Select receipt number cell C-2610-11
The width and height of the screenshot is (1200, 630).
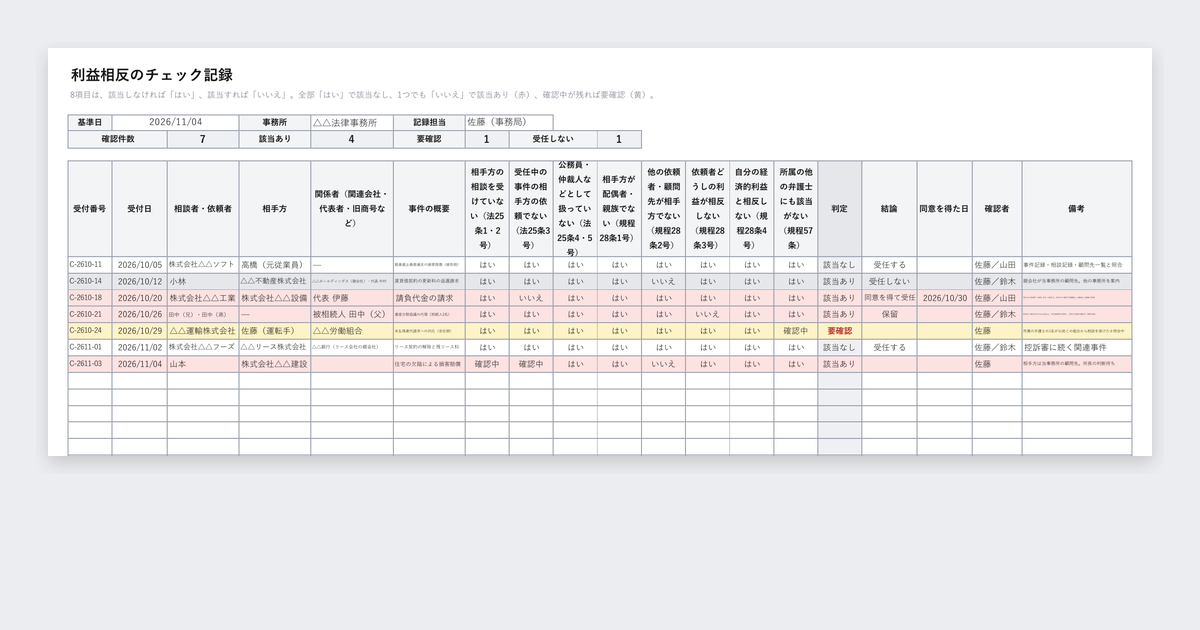90,265
